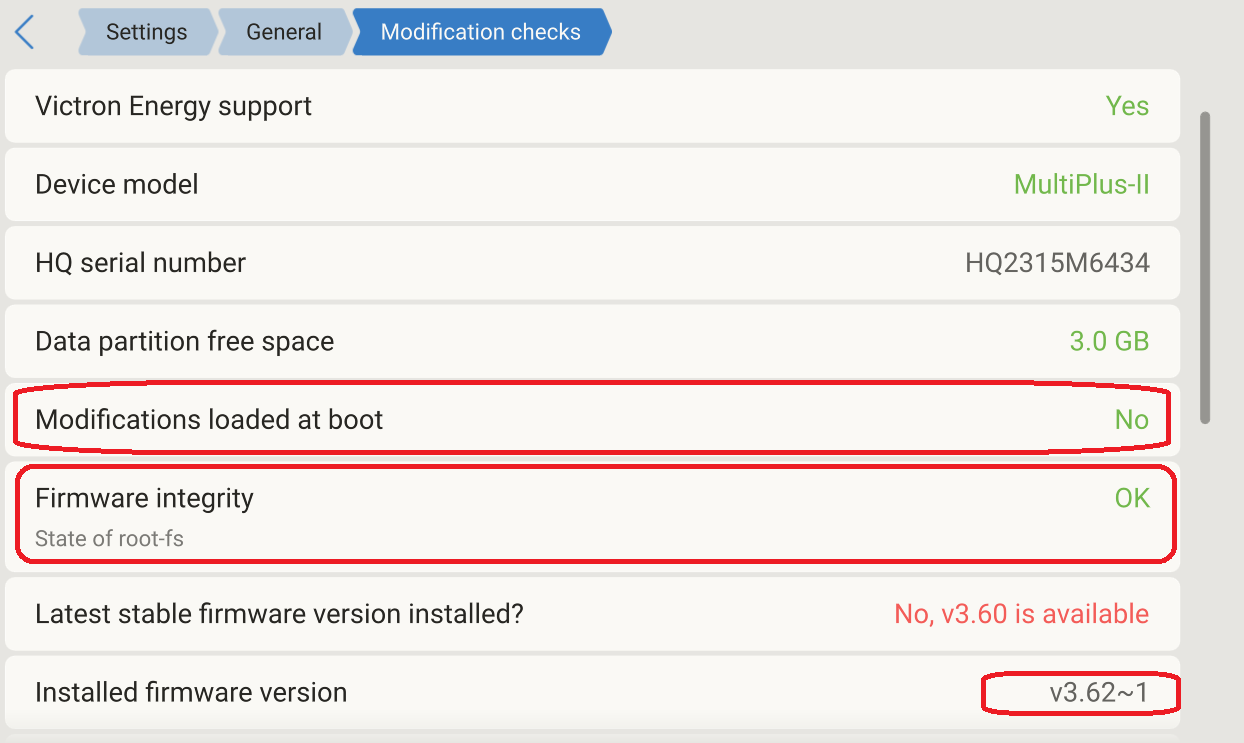Click the MultiPlus-II device model value

[1081, 184]
